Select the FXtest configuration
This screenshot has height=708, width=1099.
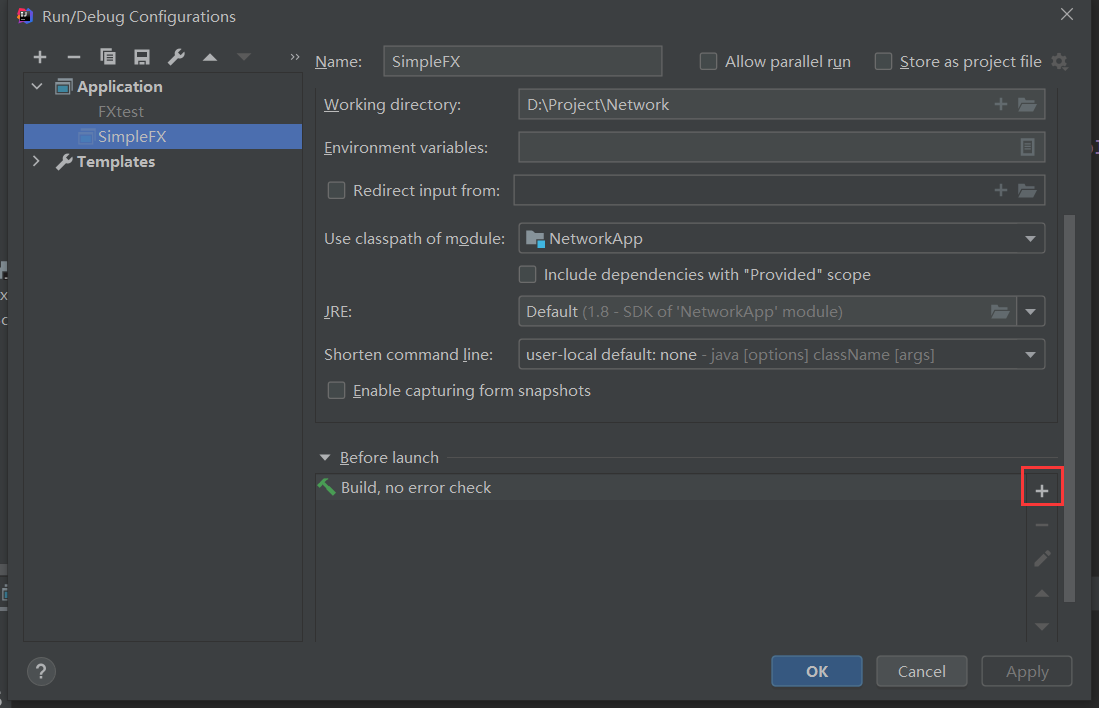point(121,112)
